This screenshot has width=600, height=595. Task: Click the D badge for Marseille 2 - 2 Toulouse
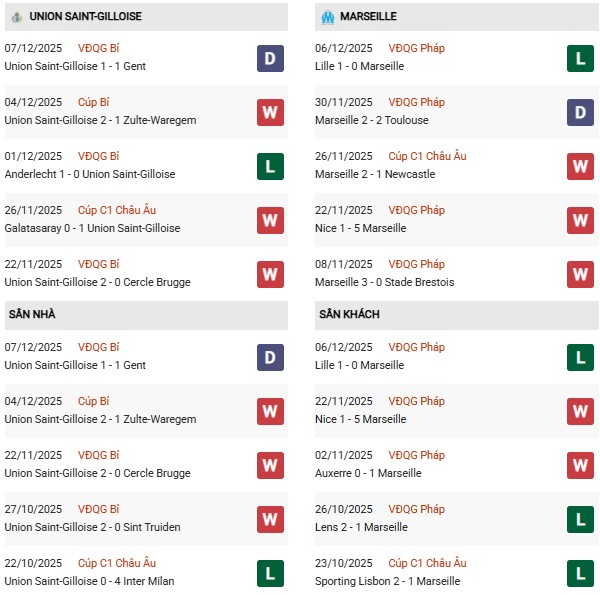pyautogui.click(x=581, y=113)
